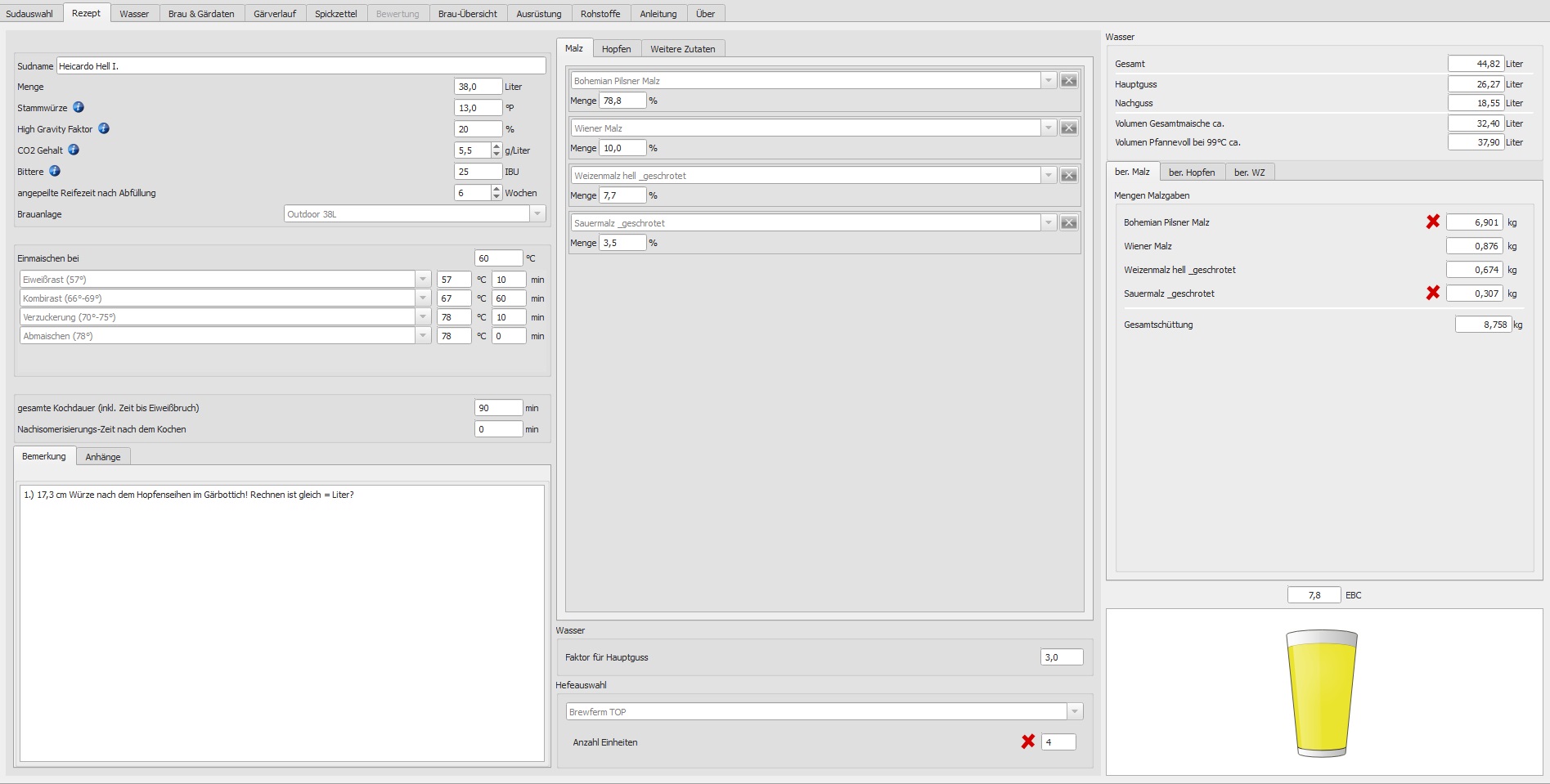Switch to the Hopfen tab

pos(616,49)
